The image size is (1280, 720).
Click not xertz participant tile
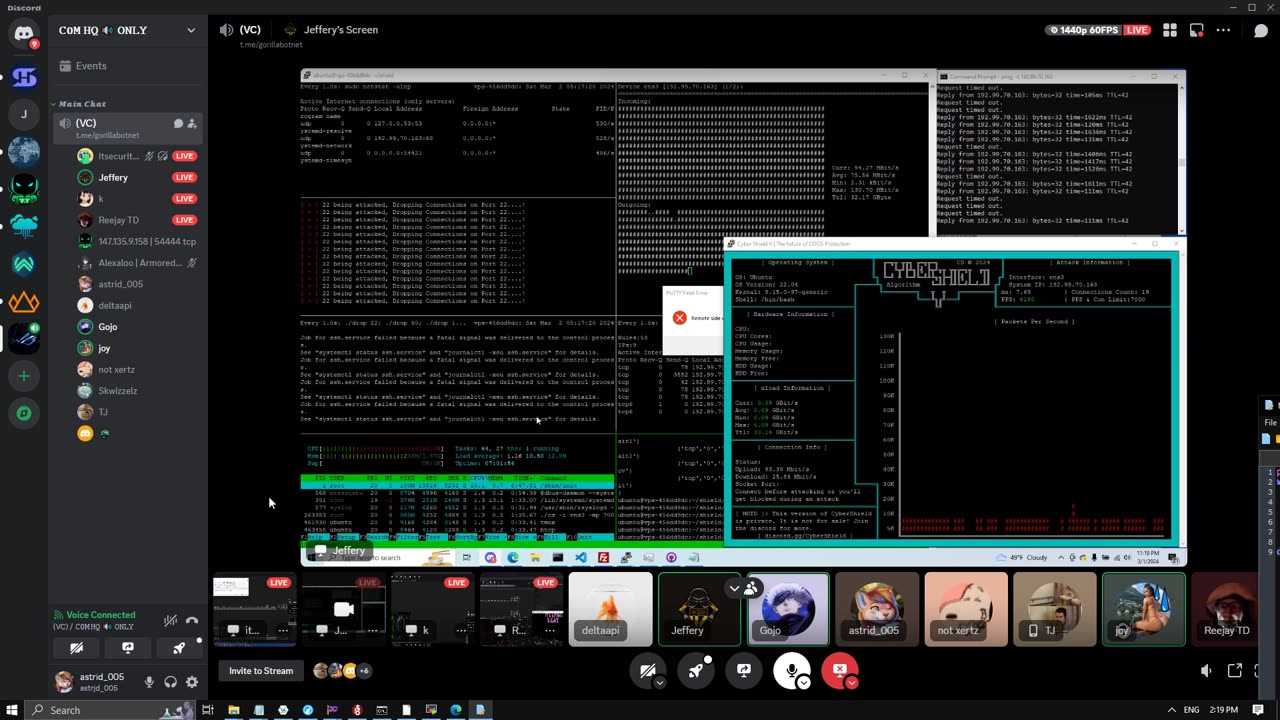click(966, 608)
